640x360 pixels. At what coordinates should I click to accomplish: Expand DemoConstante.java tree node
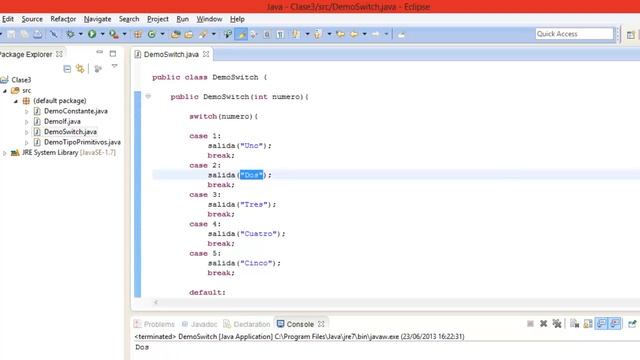pyautogui.click(x=27, y=111)
